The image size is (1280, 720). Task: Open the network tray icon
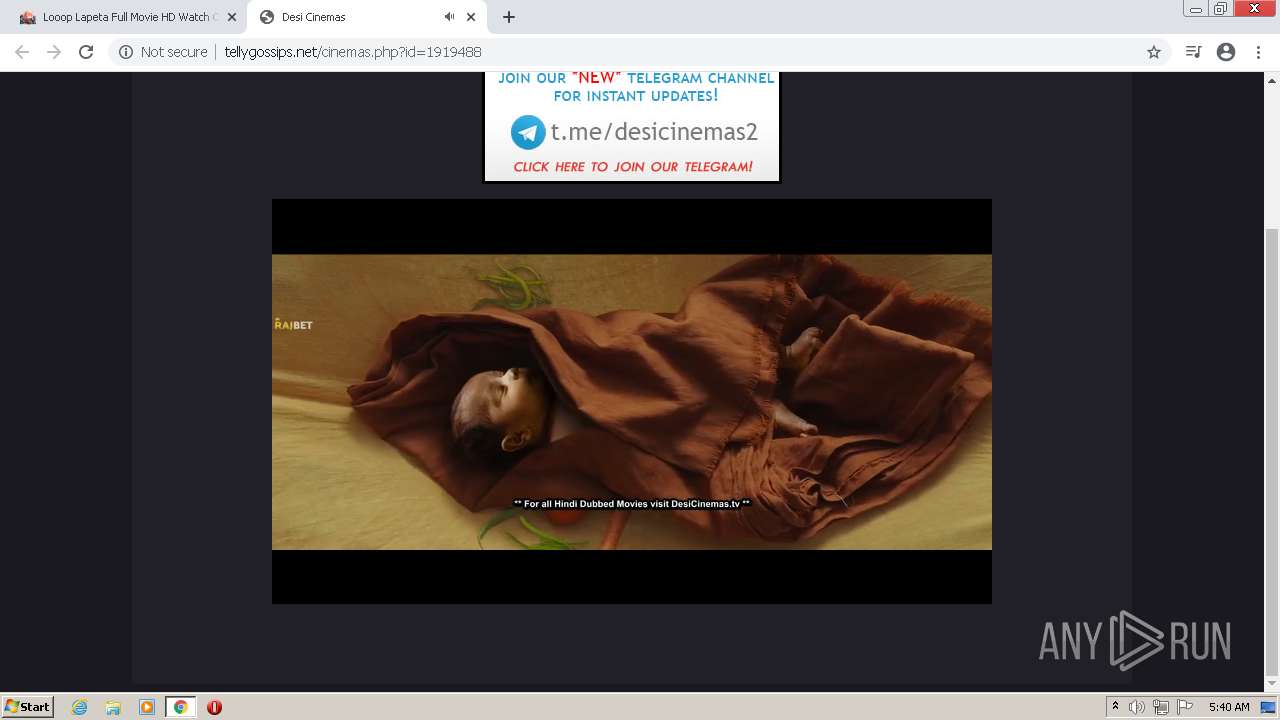pyautogui.click(x=1161, y=707)
